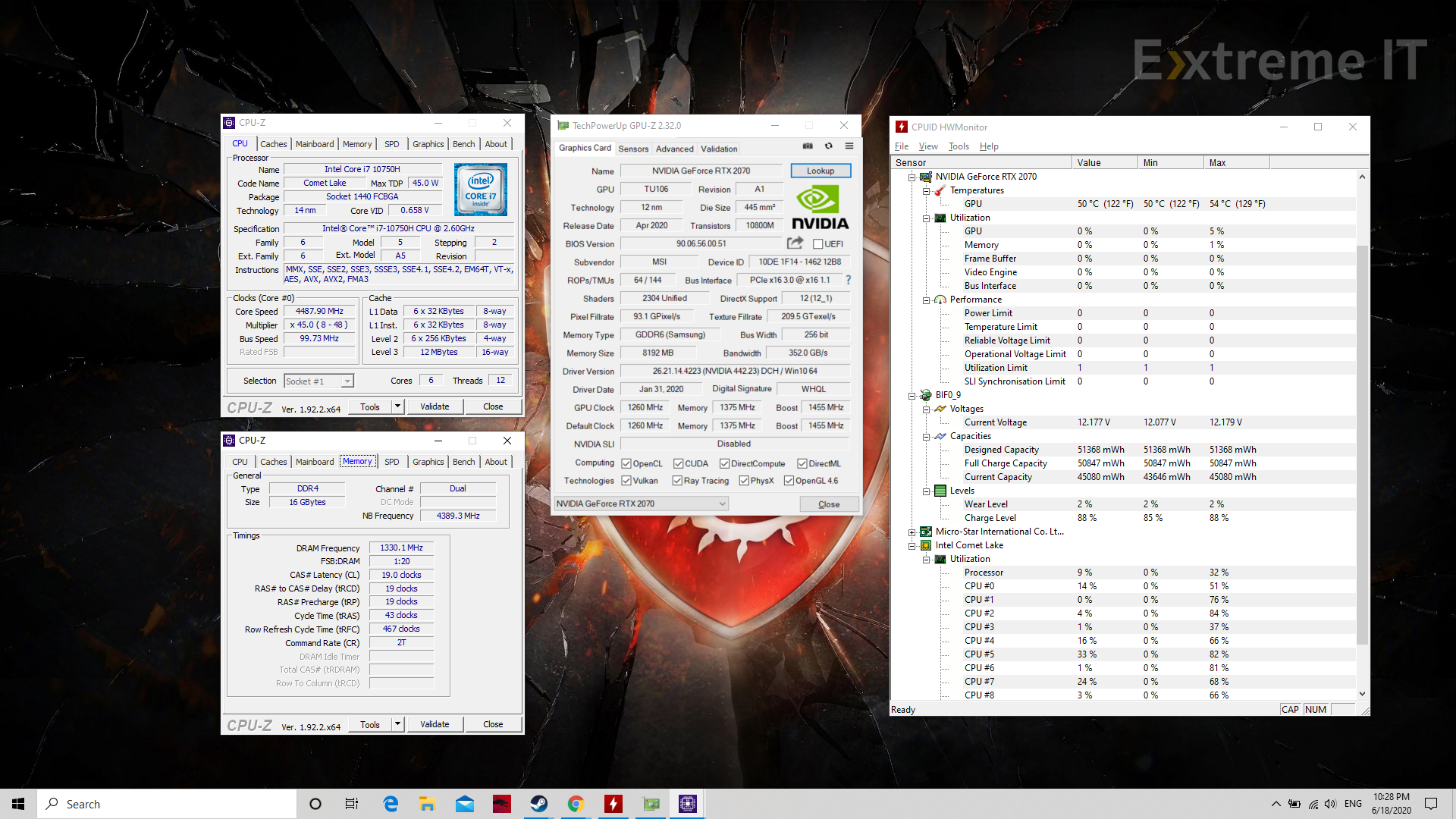Show hidden system tray icons
Screen dimensions: 1456x819
(x=1276, y=804)
